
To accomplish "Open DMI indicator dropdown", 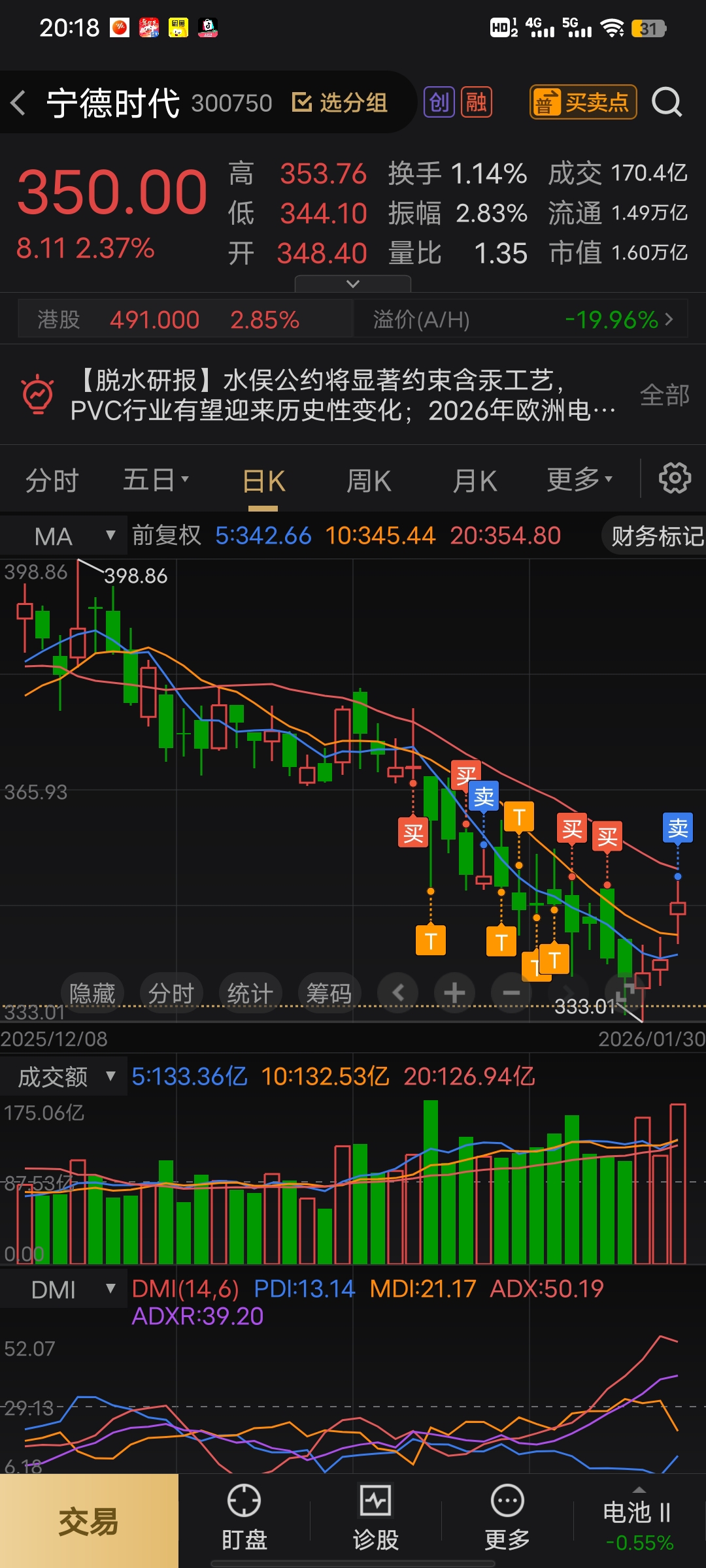I will (x=64, y=1290).
